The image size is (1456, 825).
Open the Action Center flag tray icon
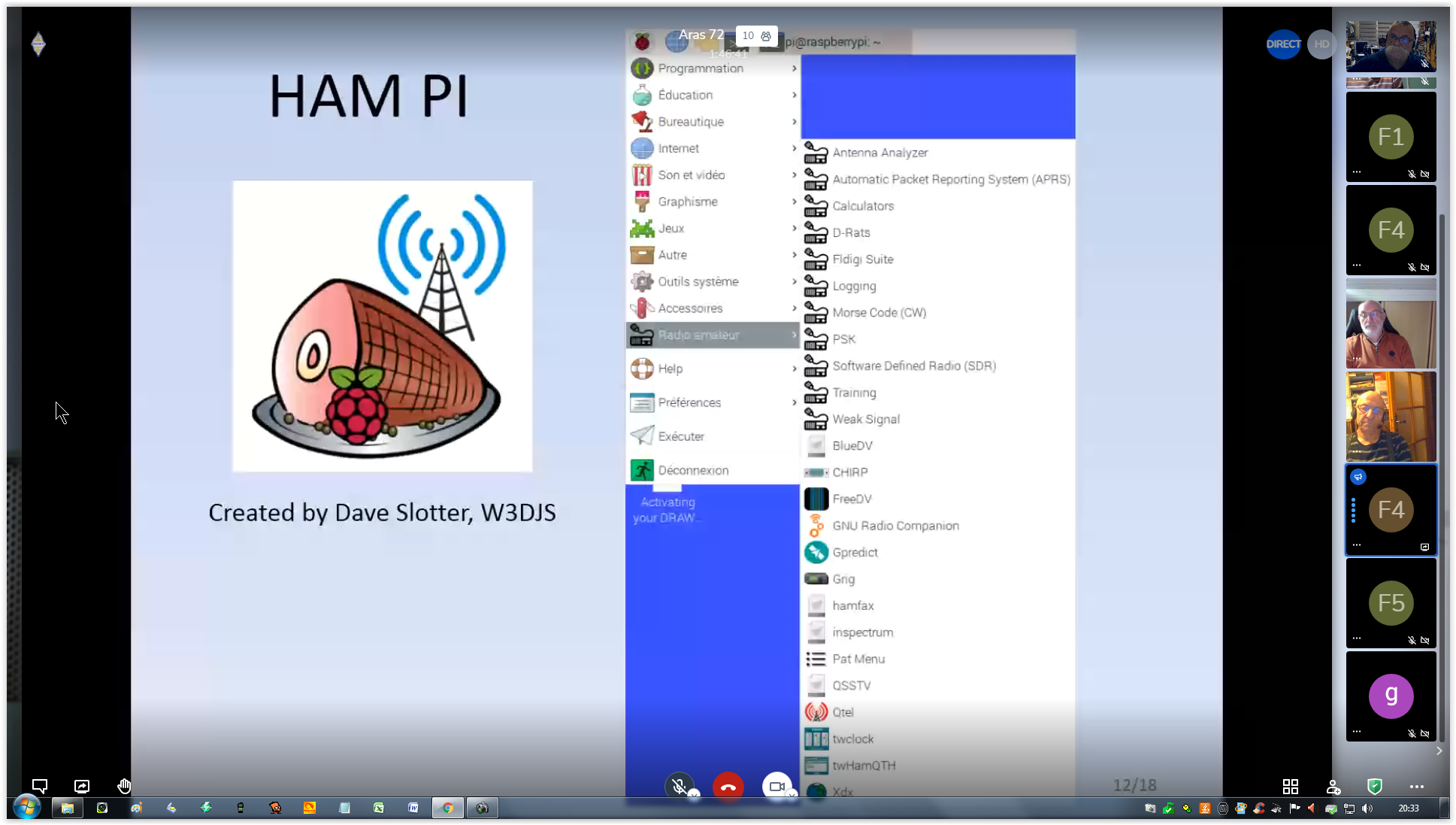point(1294,808)
